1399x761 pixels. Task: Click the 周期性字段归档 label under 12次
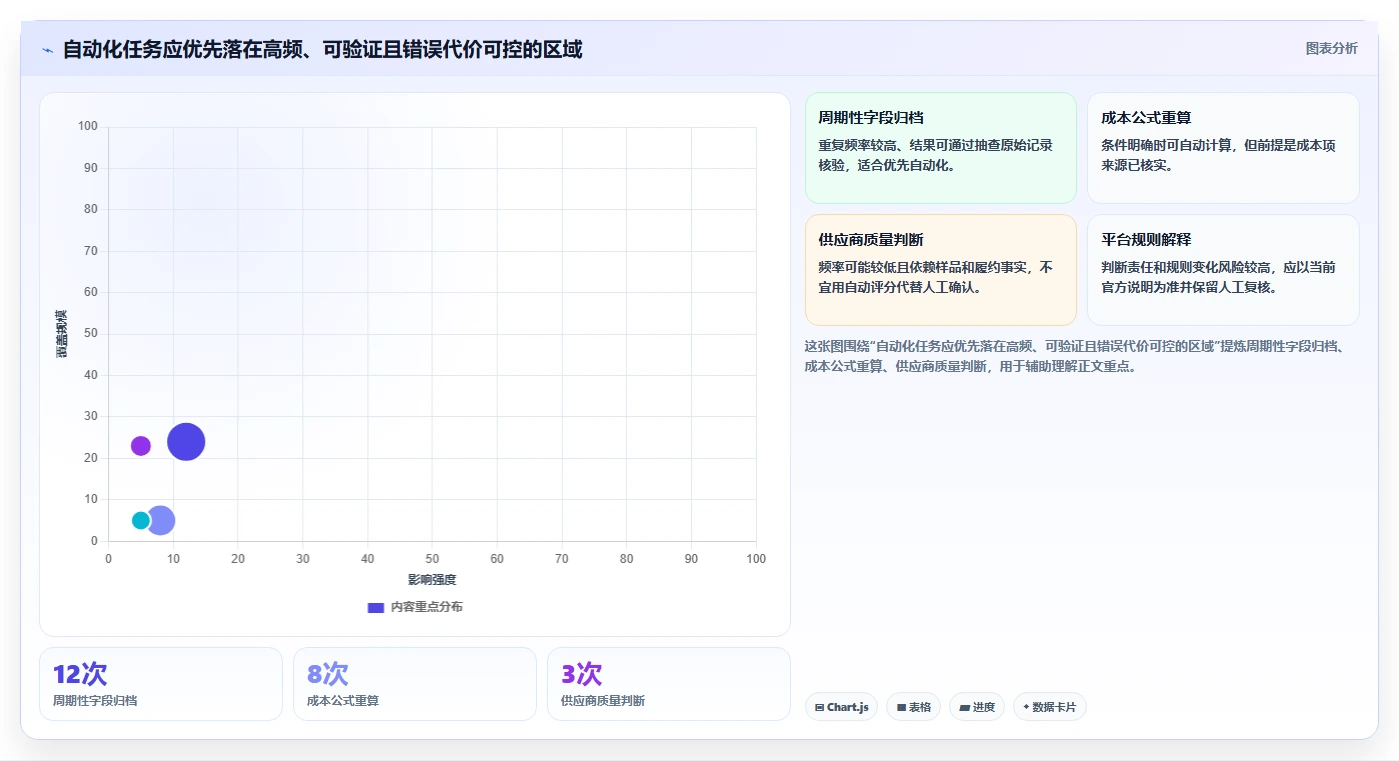click(x=95, y=701)
